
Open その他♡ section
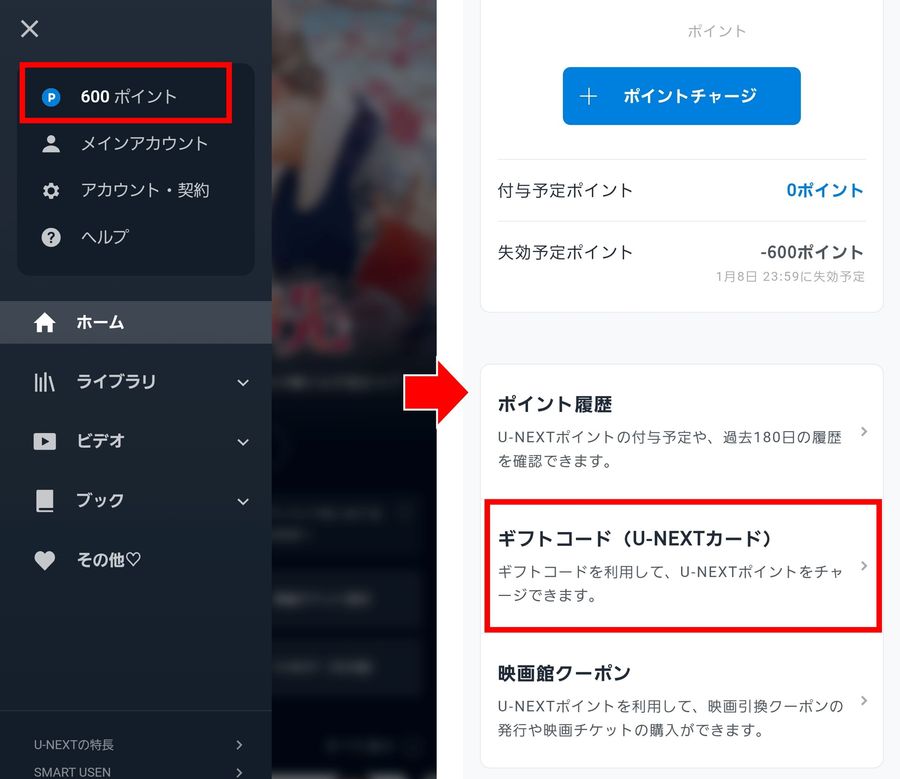(109, 560)
